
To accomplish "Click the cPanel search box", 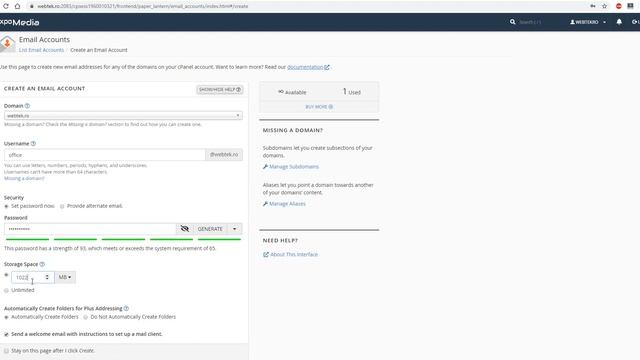I will point(530,22).
